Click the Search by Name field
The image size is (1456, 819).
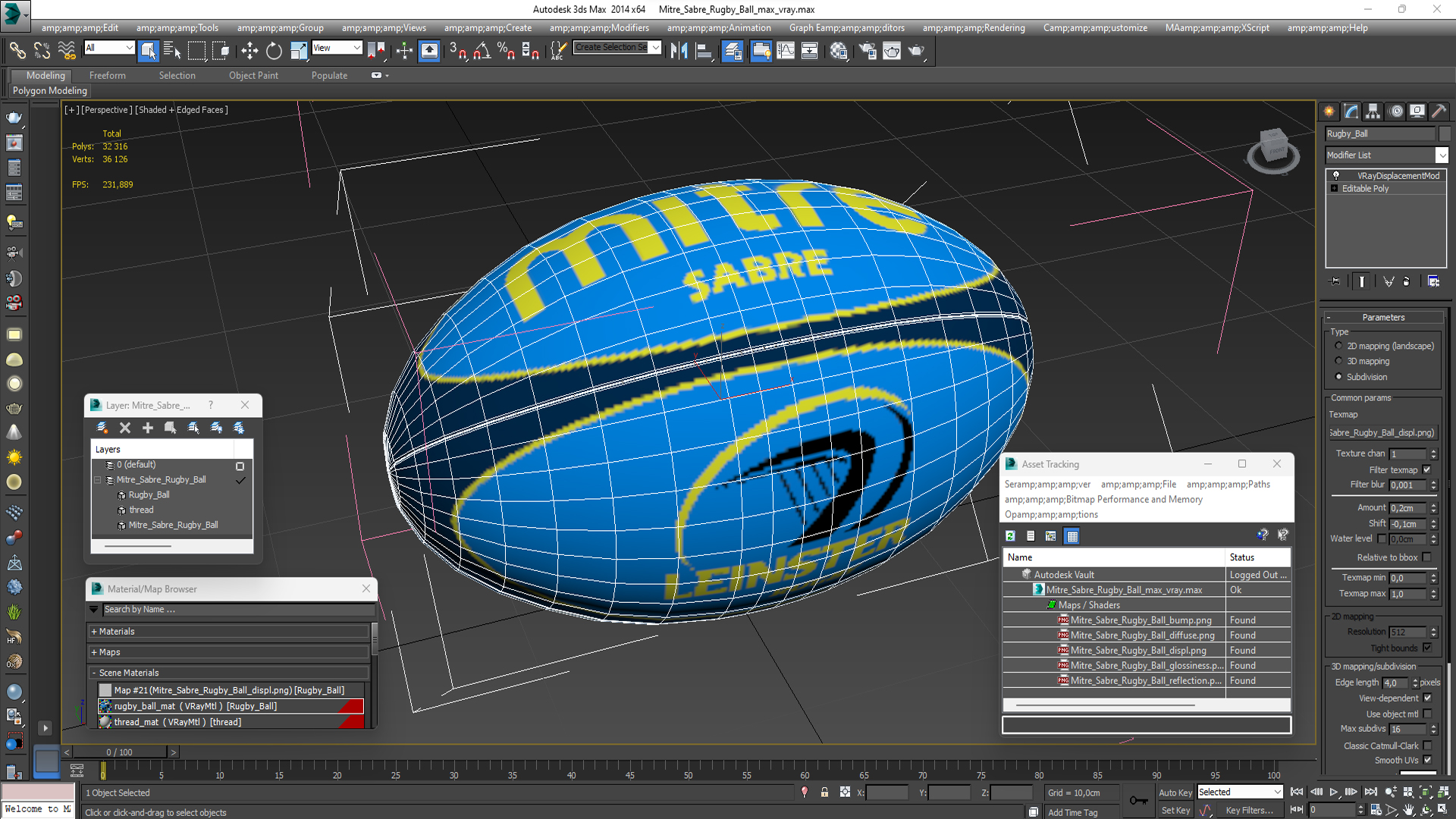[x=238, y=610]
